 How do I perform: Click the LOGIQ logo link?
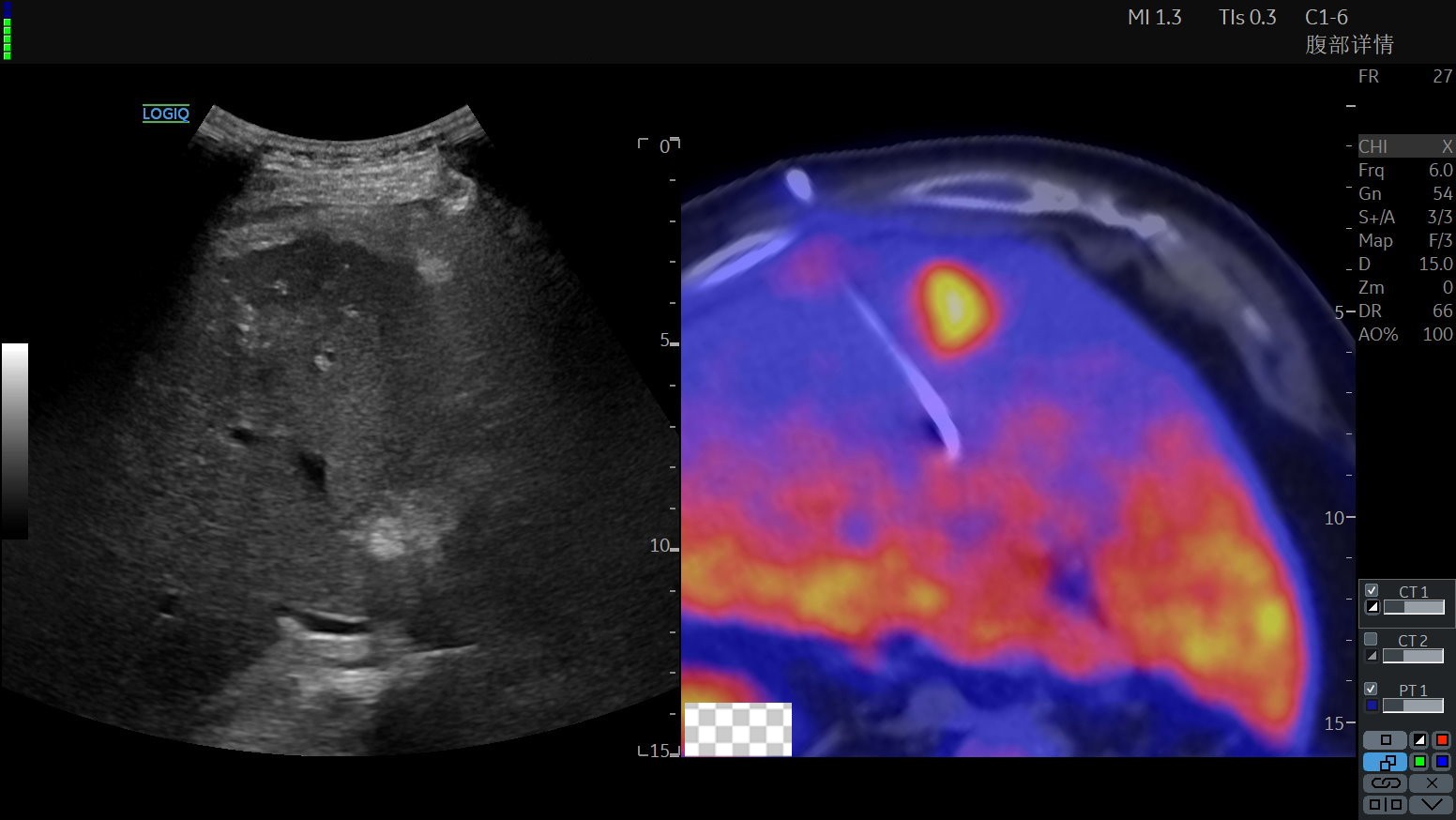[x=166, y=114]
